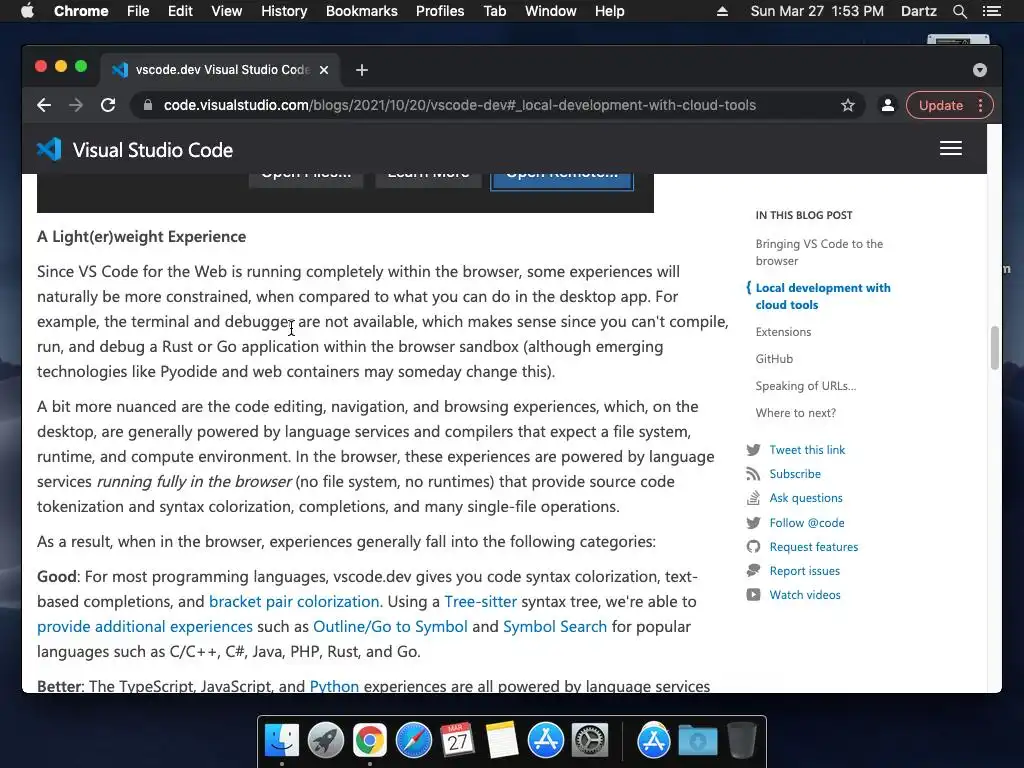Open the Tab menu
This screenshot has width=1024, height=768.
coord(495,11)
